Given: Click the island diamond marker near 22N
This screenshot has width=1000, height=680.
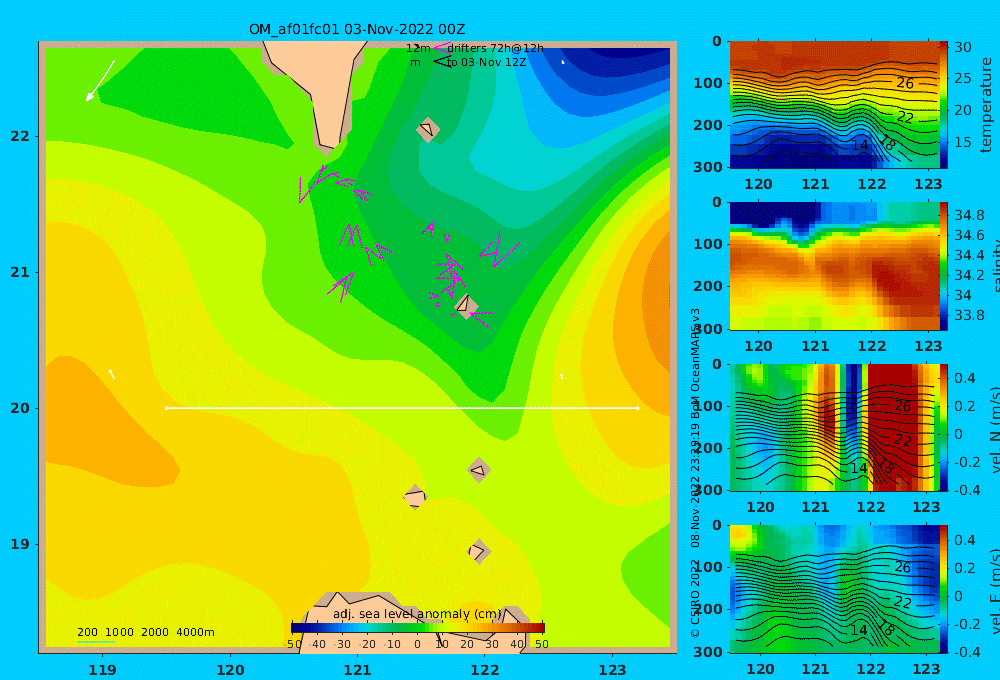Looking at the screenshot, I should click(428, 129).
